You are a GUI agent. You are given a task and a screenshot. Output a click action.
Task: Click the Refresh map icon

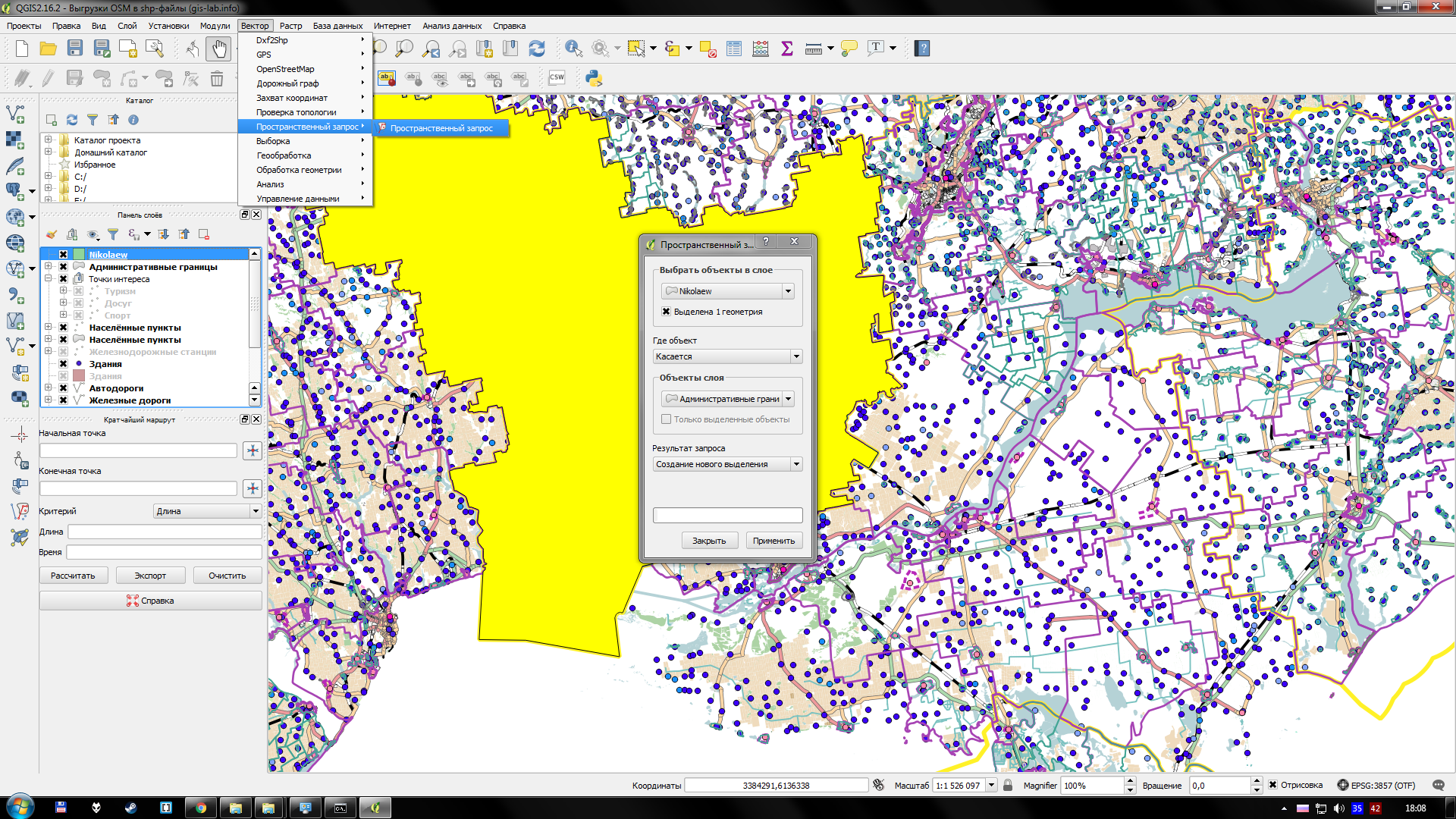(x=537, y=49)
